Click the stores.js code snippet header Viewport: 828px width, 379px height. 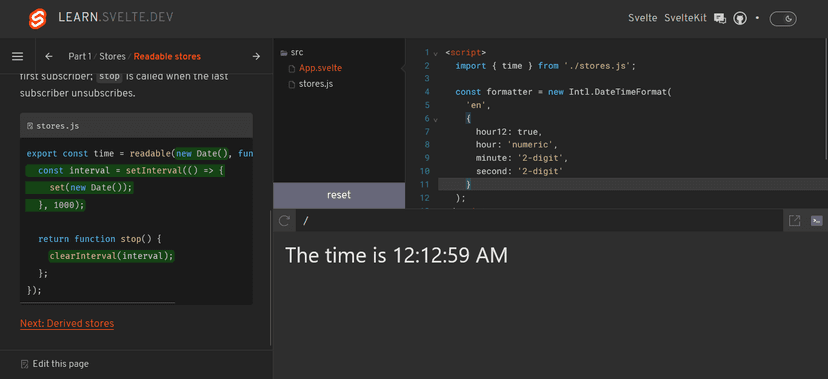point(136,126)
